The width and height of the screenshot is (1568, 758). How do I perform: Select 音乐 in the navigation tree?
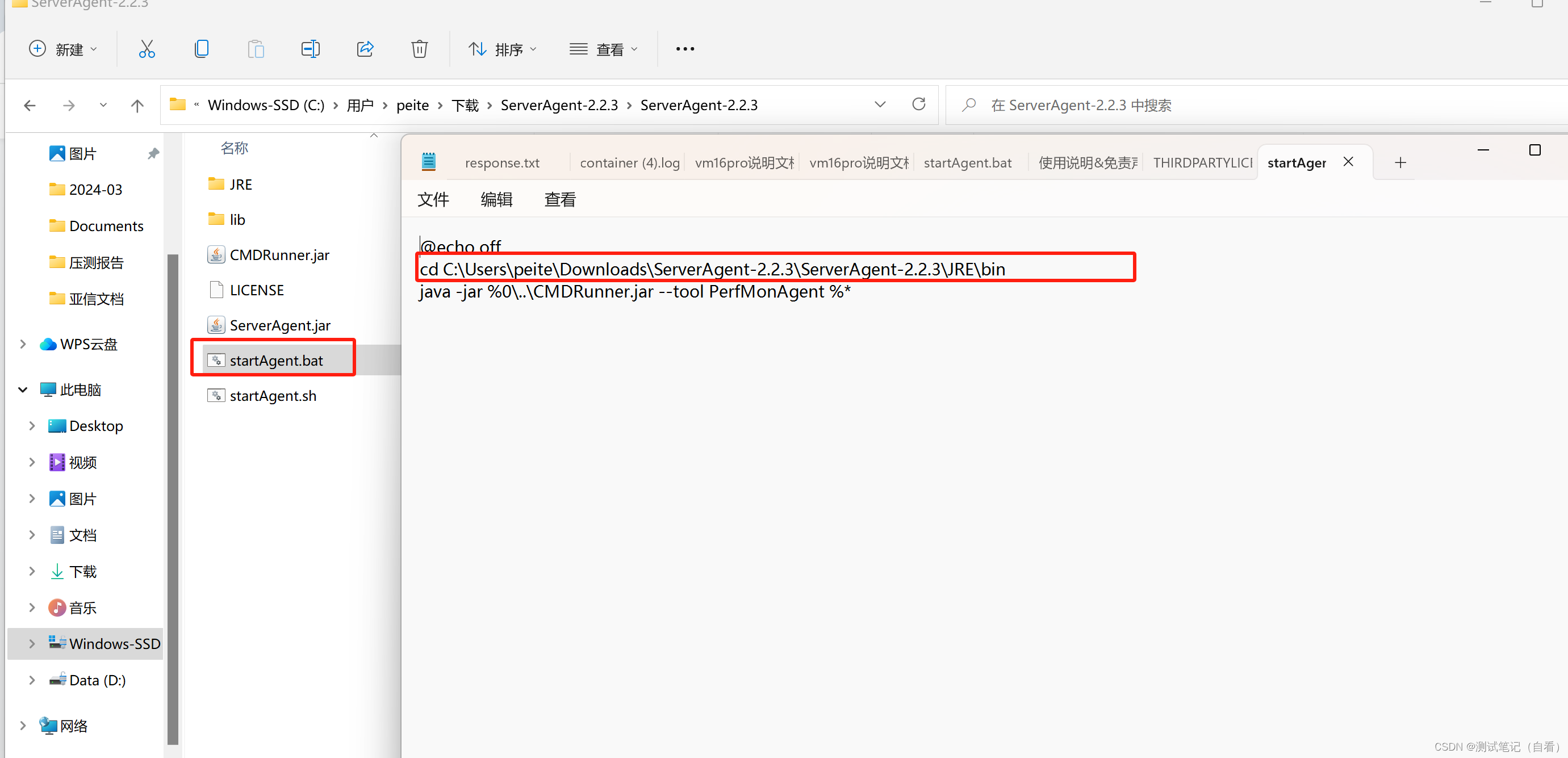[73, 608]
